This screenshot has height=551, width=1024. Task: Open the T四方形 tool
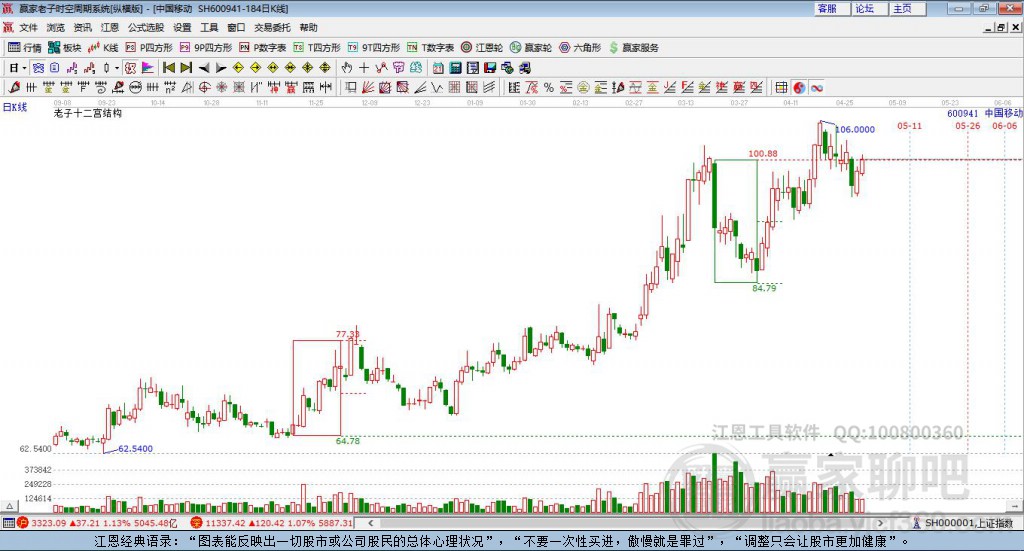(x=317, y=48)
